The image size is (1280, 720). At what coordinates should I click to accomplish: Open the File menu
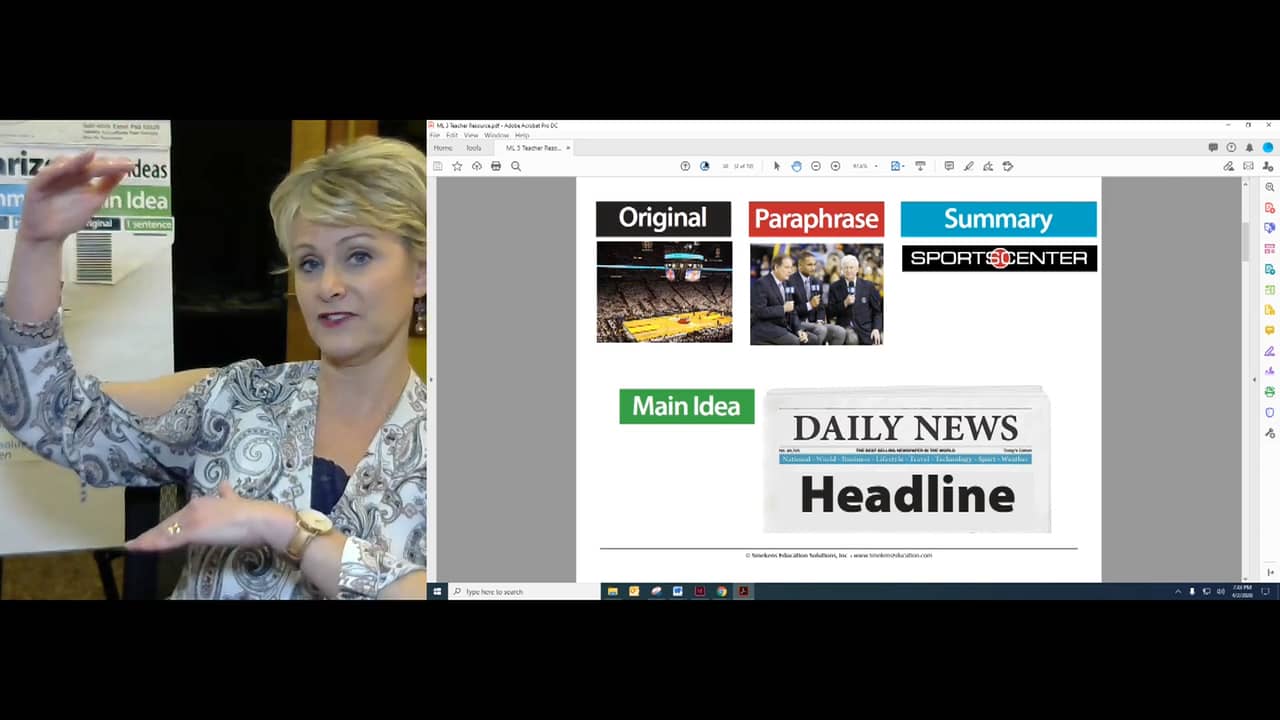(x=435, y=135)
